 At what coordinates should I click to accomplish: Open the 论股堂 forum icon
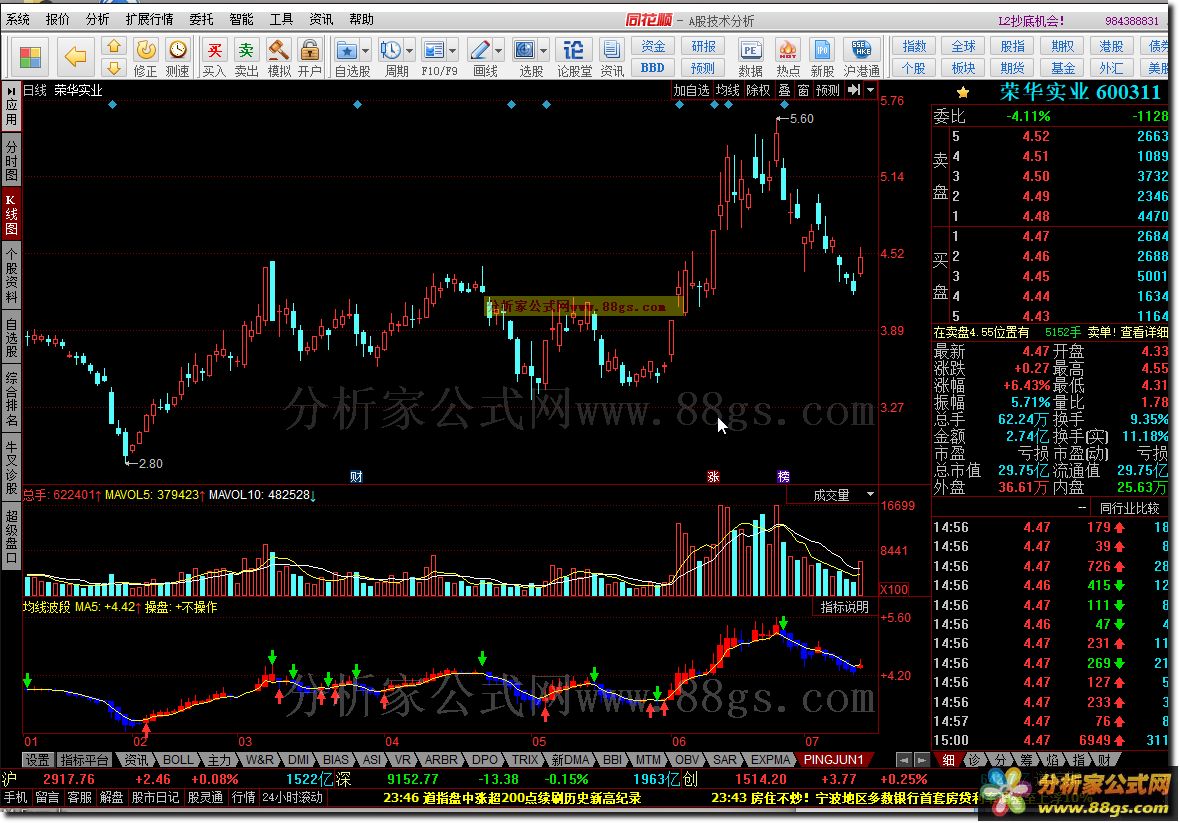[573, 50]
